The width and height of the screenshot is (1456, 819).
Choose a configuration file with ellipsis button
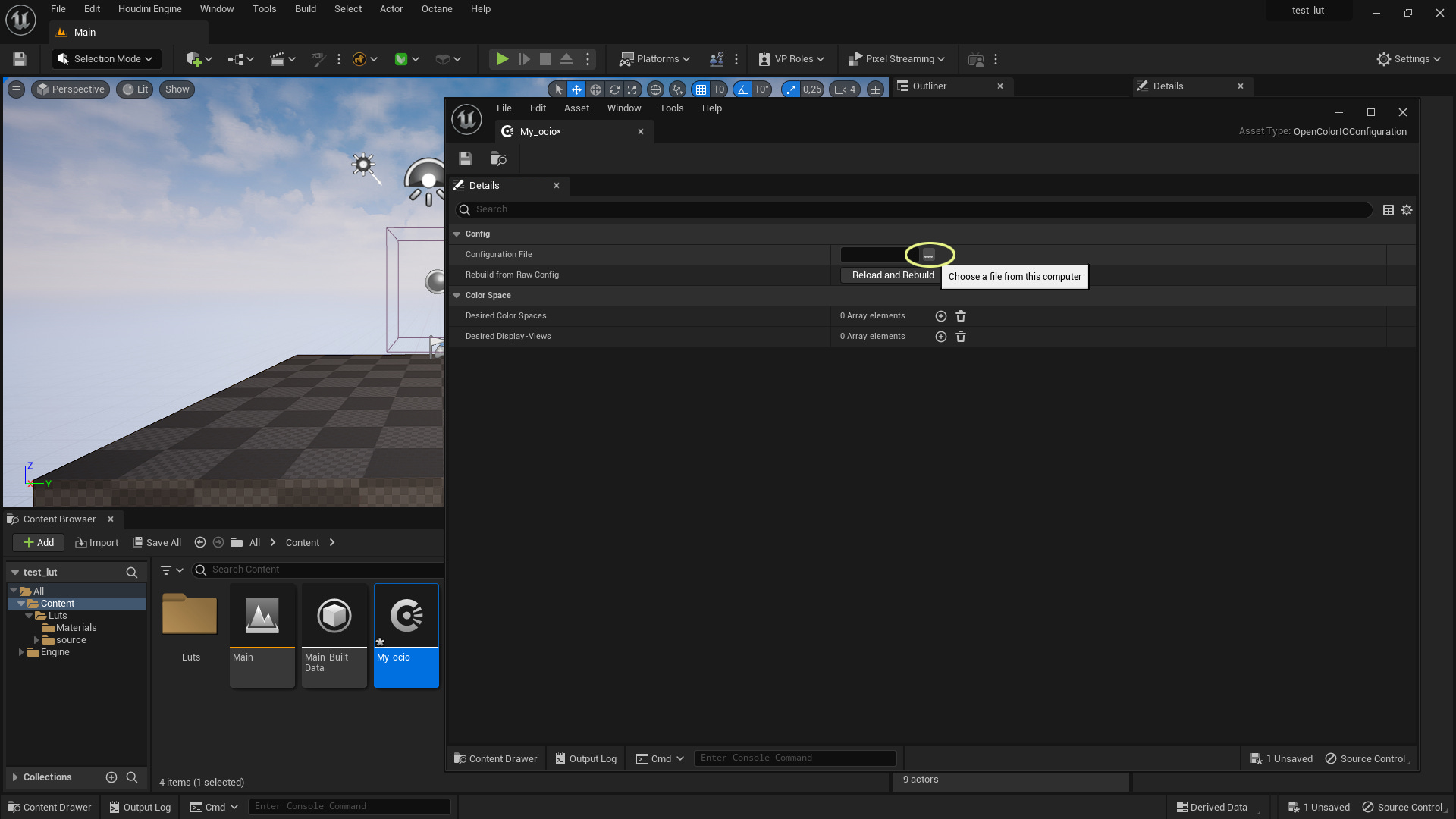[929, 255]
